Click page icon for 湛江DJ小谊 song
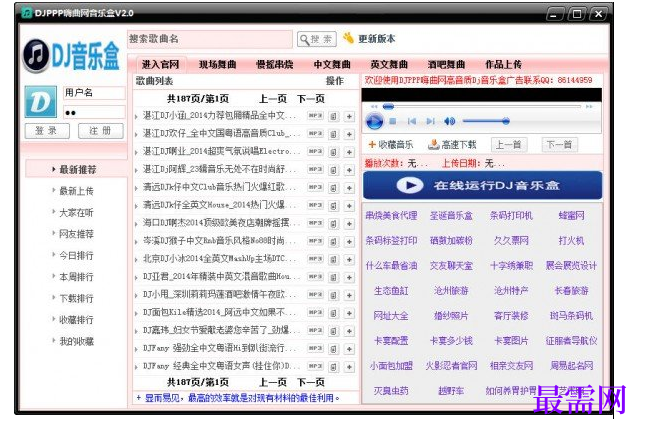The height and width of the screenshot is (431, 645). point(333,116)
